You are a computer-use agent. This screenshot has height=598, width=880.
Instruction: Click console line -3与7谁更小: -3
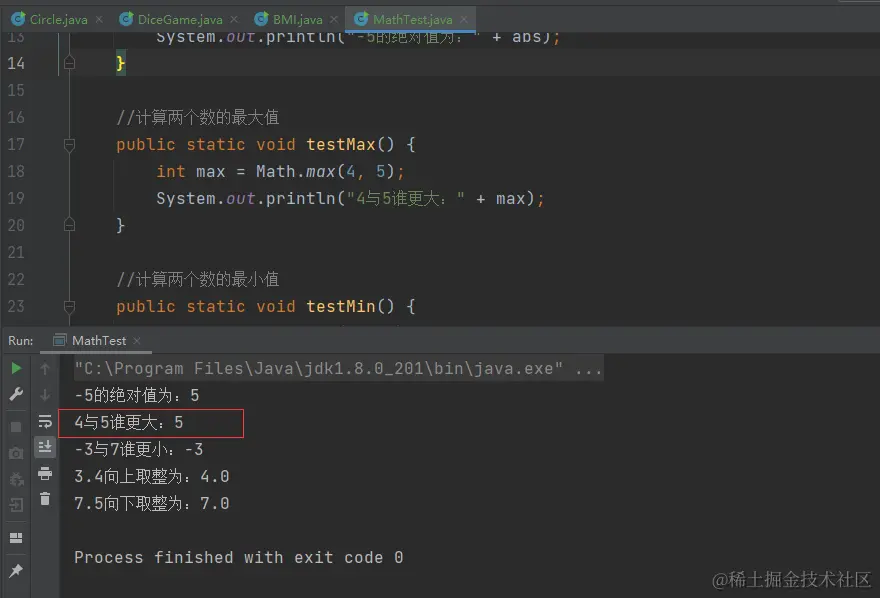(139, 449)
